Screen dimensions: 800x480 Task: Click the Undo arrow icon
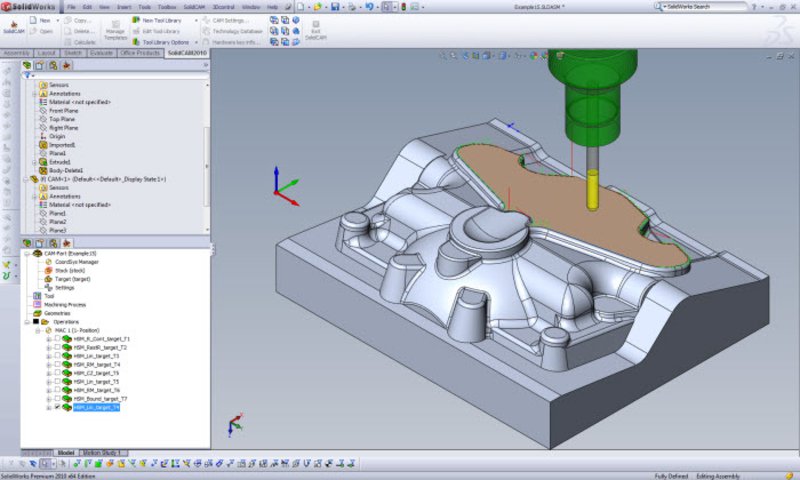coord(369,7)
